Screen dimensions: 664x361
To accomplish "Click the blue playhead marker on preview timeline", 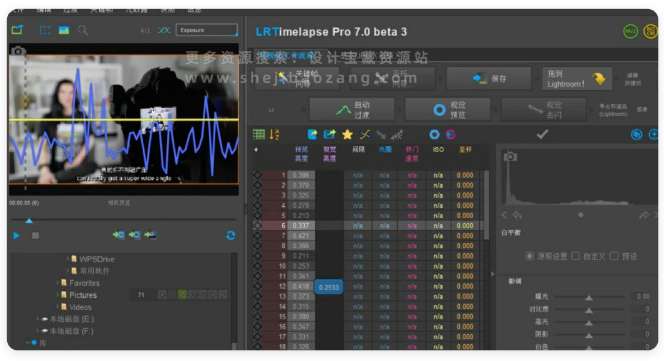I will pyautogui.click(x=29, y=220).
